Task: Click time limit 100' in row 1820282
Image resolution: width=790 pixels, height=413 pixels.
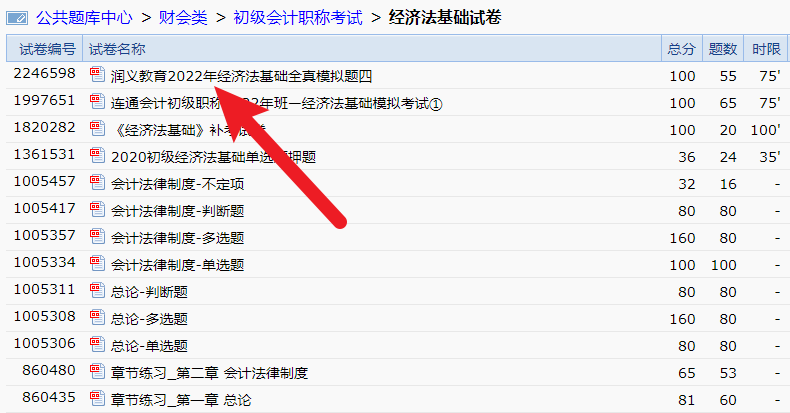Action: point(766,130)
